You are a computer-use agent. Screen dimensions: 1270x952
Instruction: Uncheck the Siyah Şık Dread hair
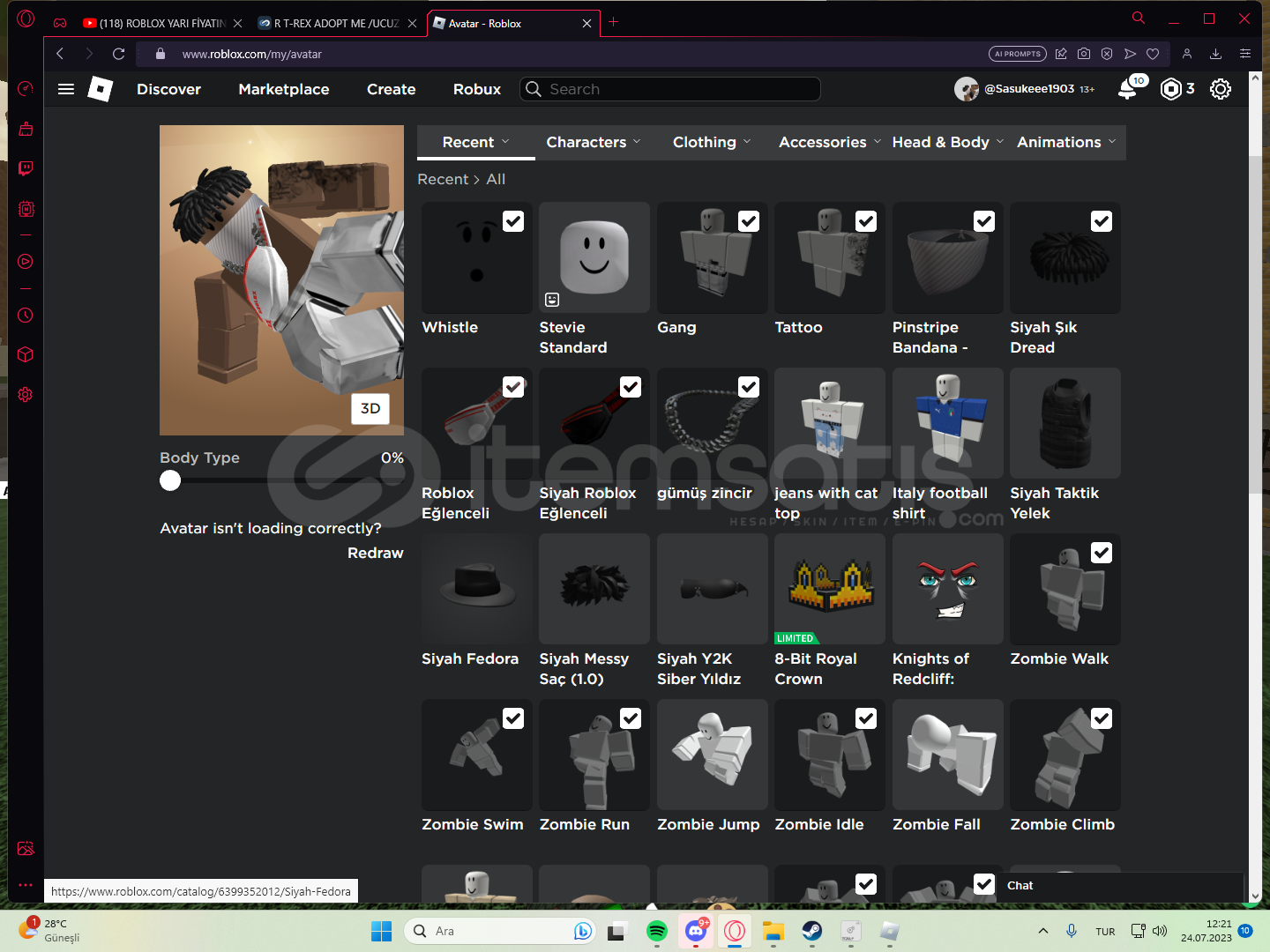[1102, 221]
